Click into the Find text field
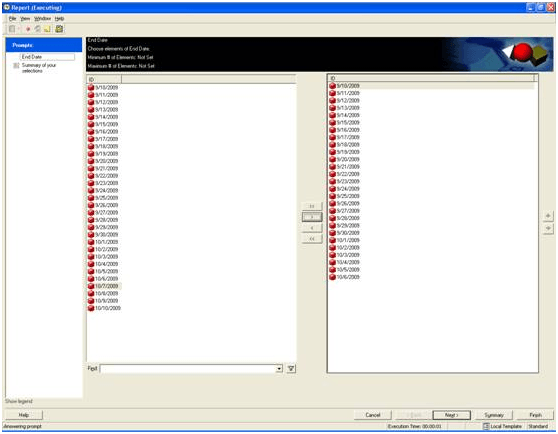Image resolution: width=558 pixels, height=434 pixels. 189,369
